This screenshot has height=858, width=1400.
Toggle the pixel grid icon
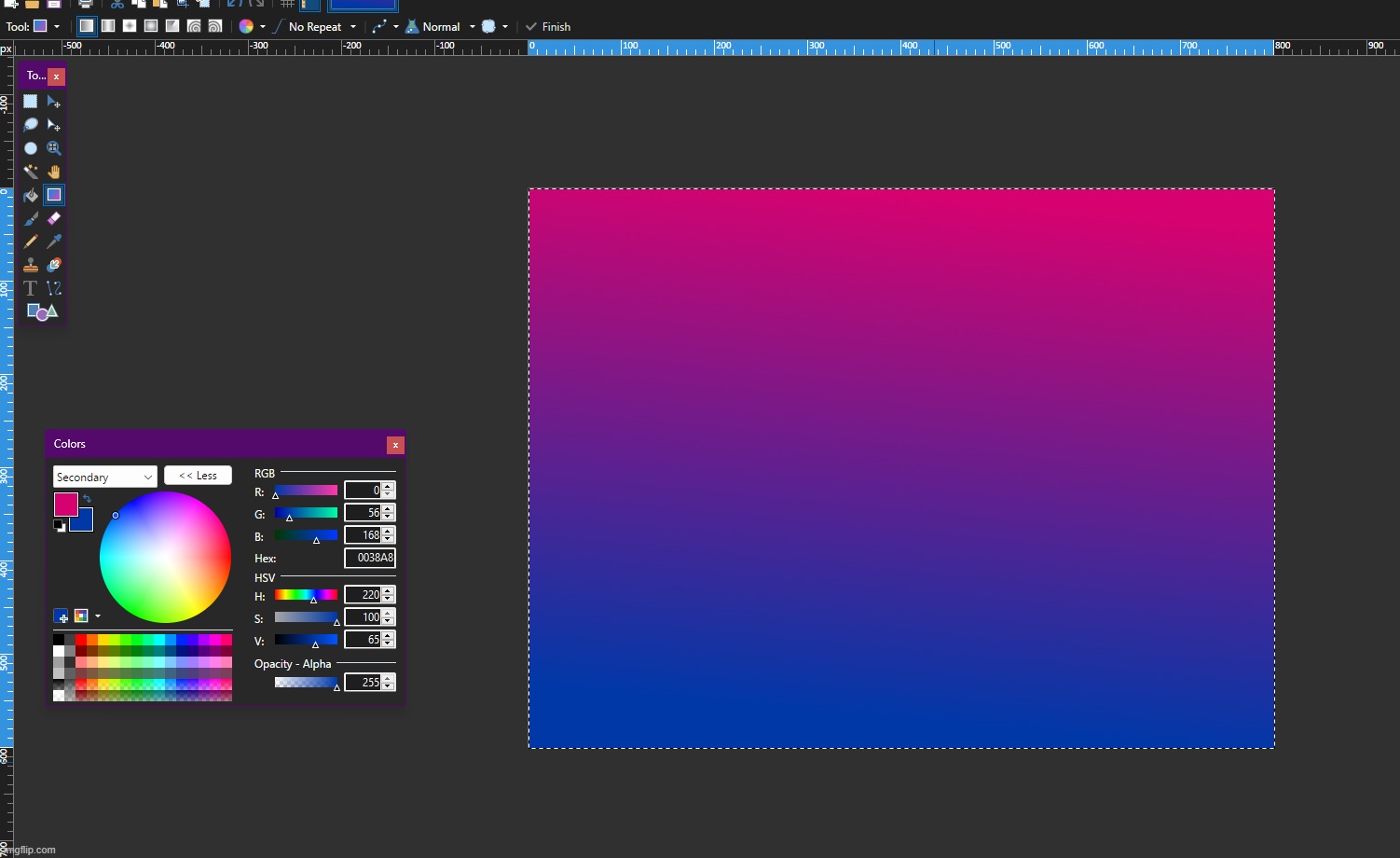pyautogui.click(x=288, y=5)
